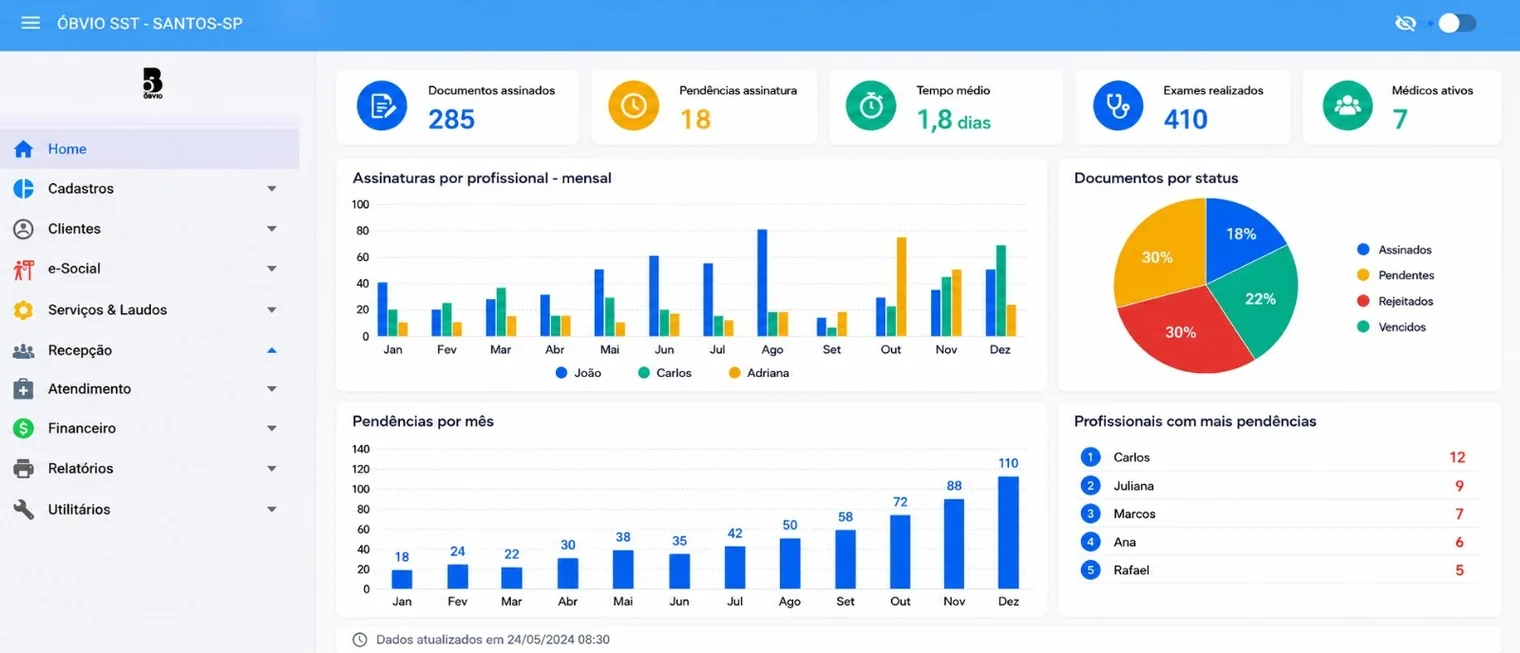Toggle Rejeitados in pie legend
Viewport: 1520px width, 653px height.
click(1395, 301)
